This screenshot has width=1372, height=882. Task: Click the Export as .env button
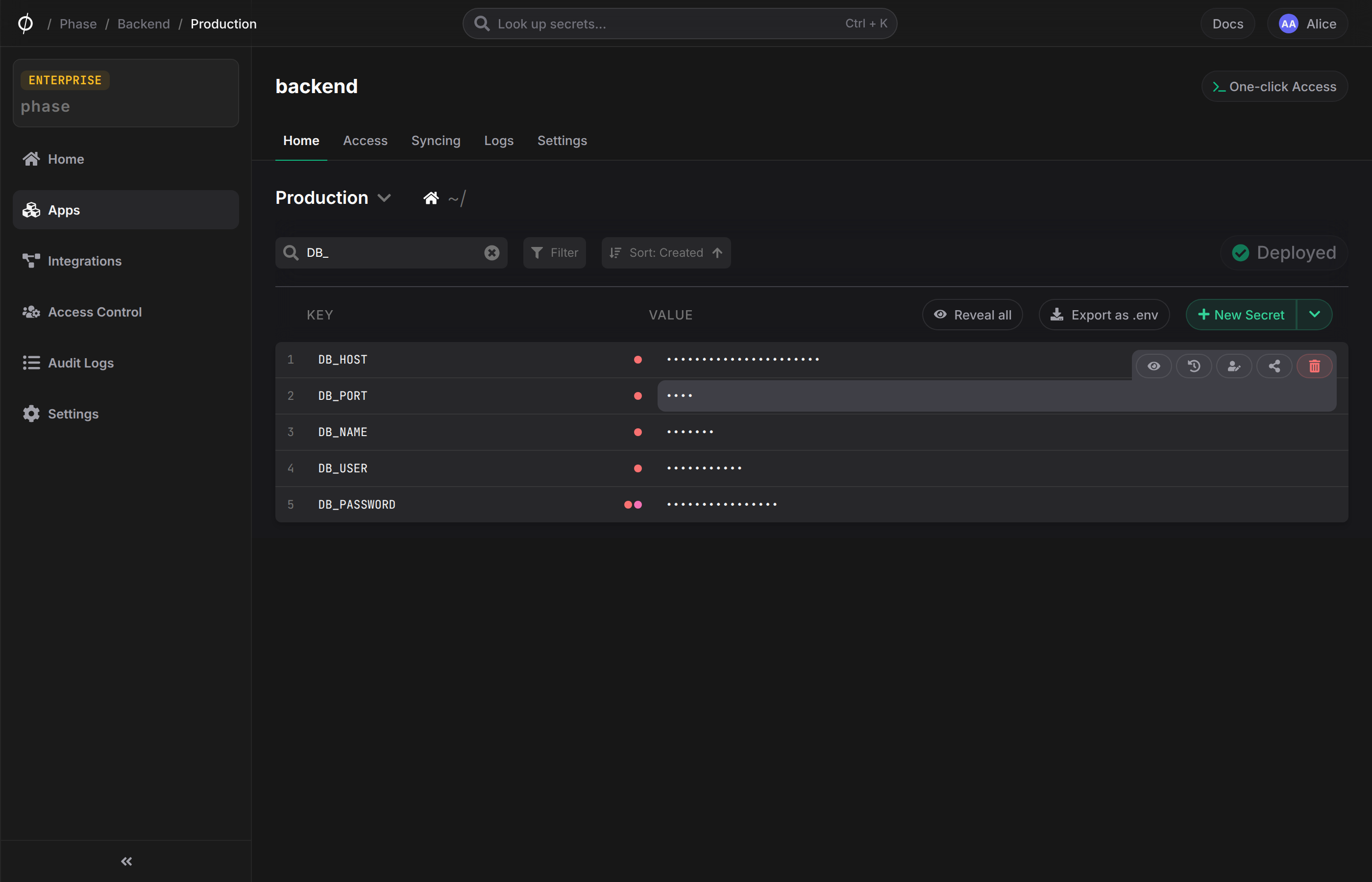coord(1104,315)
